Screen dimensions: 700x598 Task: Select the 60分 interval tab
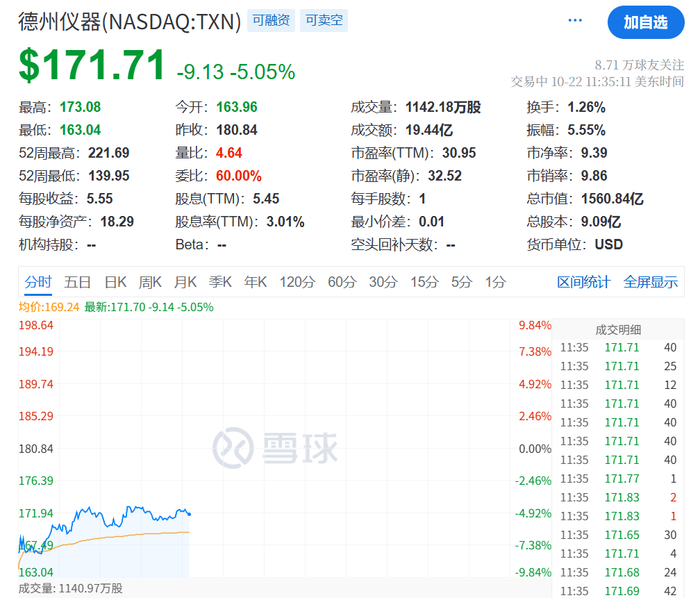coord(342,282)
